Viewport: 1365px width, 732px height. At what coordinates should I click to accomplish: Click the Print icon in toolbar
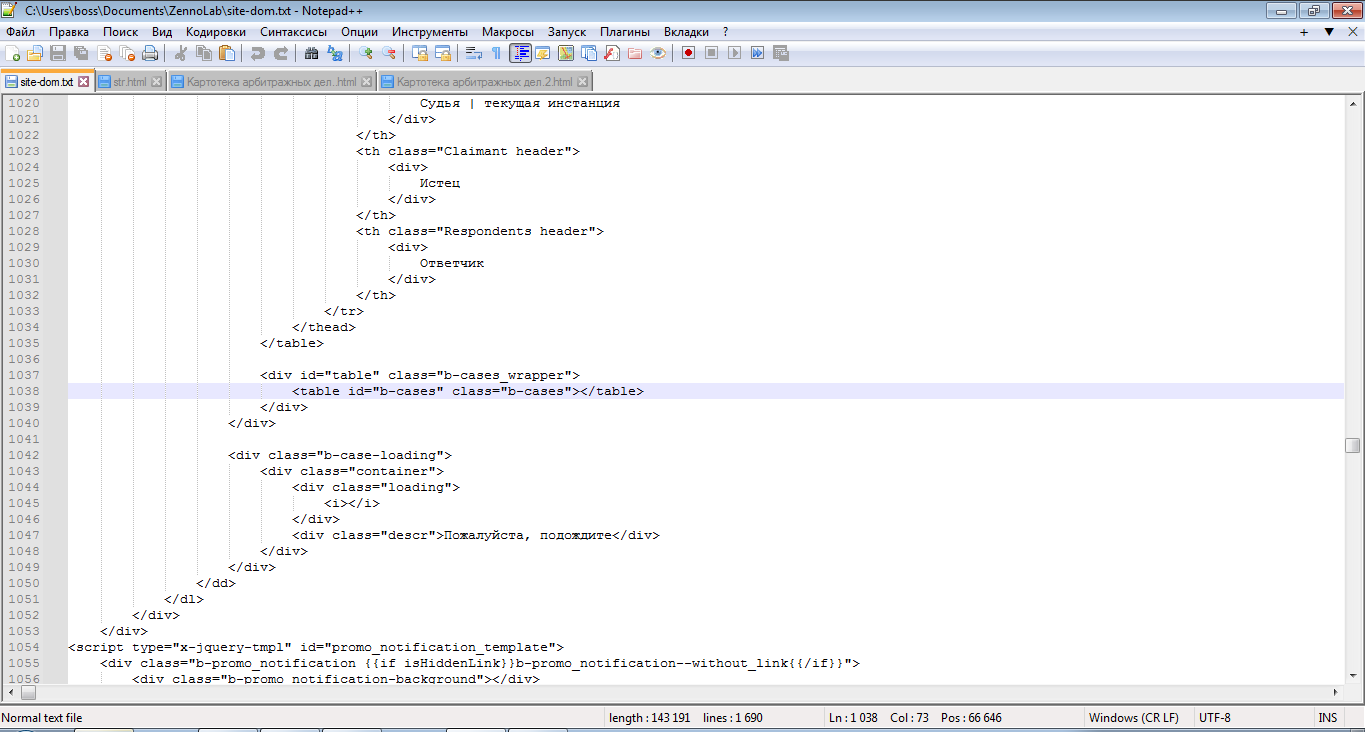[x=149, y=53]
